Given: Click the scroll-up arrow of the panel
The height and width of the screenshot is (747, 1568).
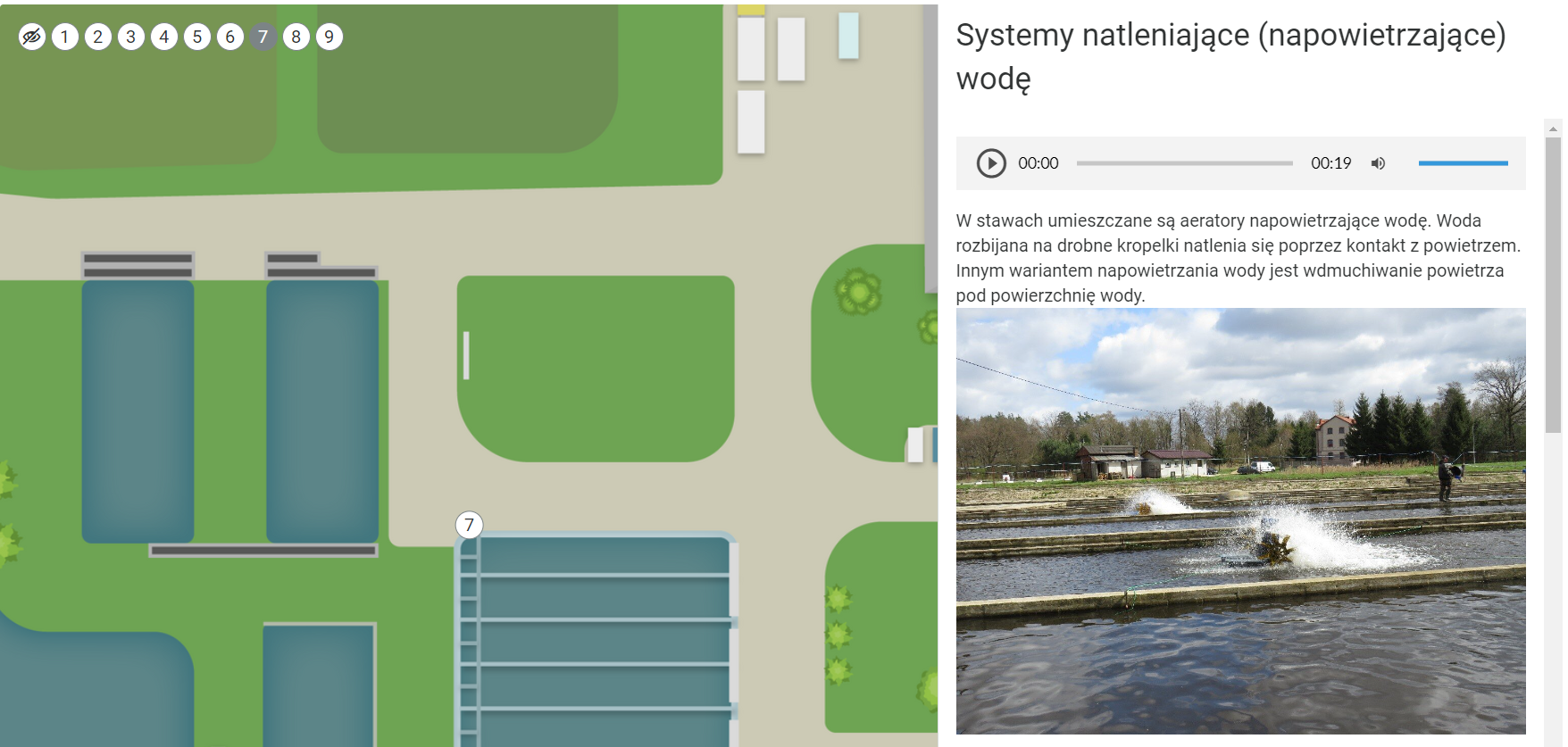Looking at the screenshot, I should point(1553,129).
